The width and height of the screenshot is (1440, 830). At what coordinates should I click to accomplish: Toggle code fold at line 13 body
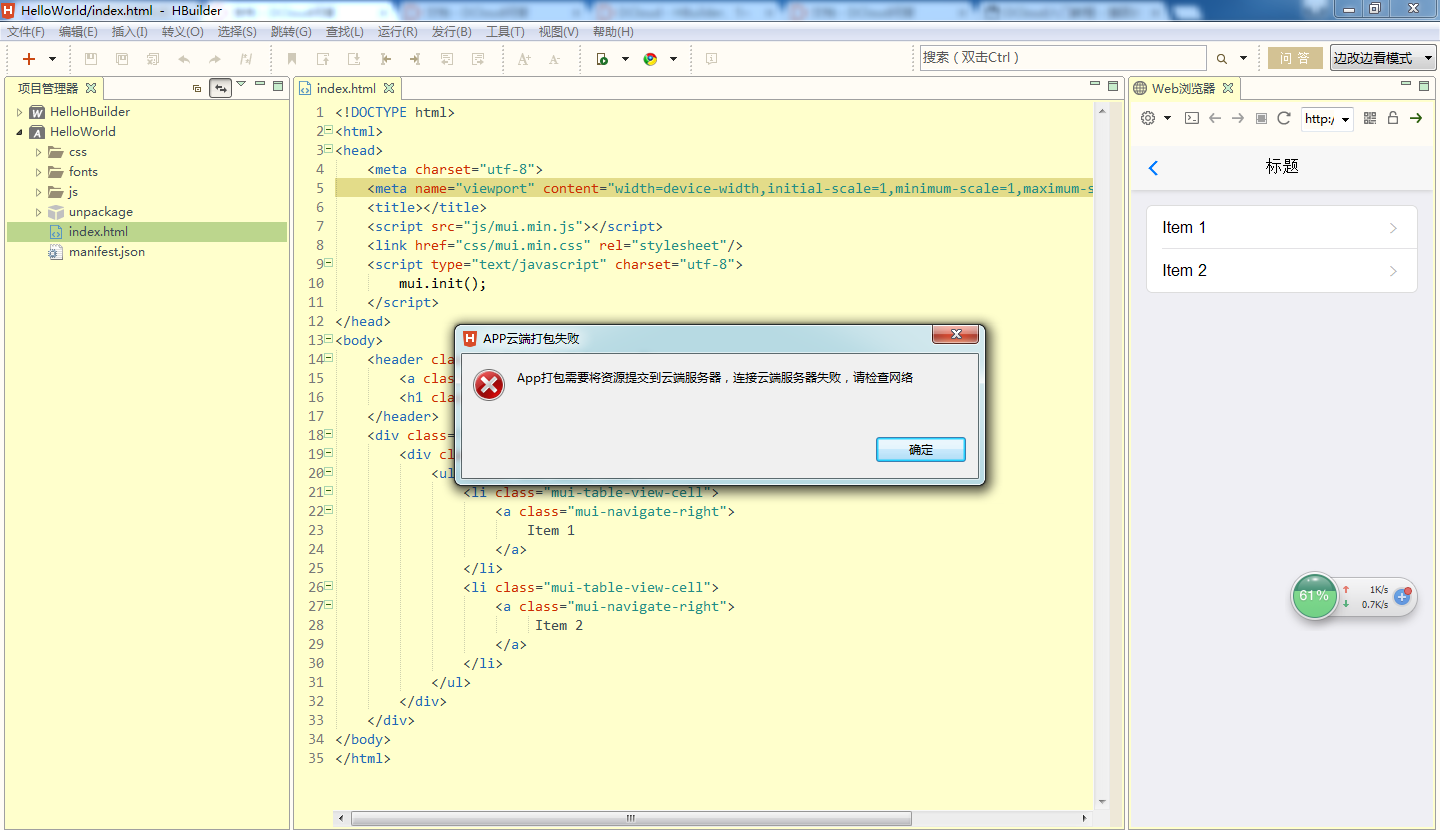coord(329,339)
